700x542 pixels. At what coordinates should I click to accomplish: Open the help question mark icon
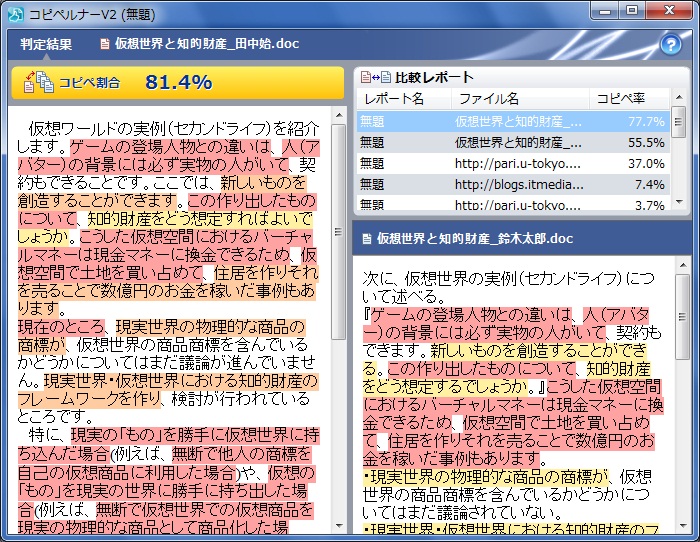point(671,45)
